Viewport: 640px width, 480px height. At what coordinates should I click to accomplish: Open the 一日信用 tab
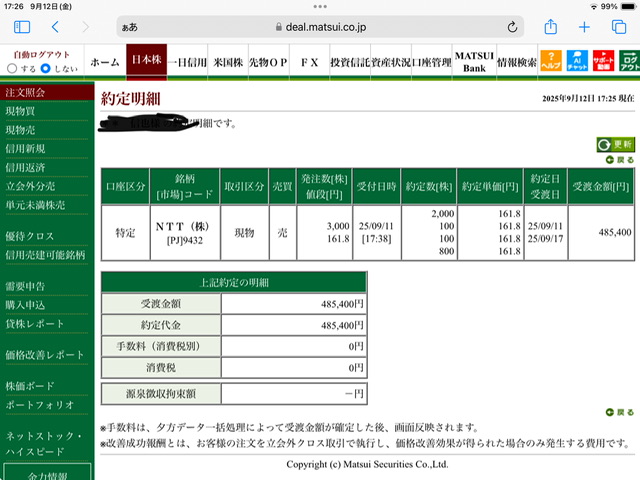click(x=187, y=62)
